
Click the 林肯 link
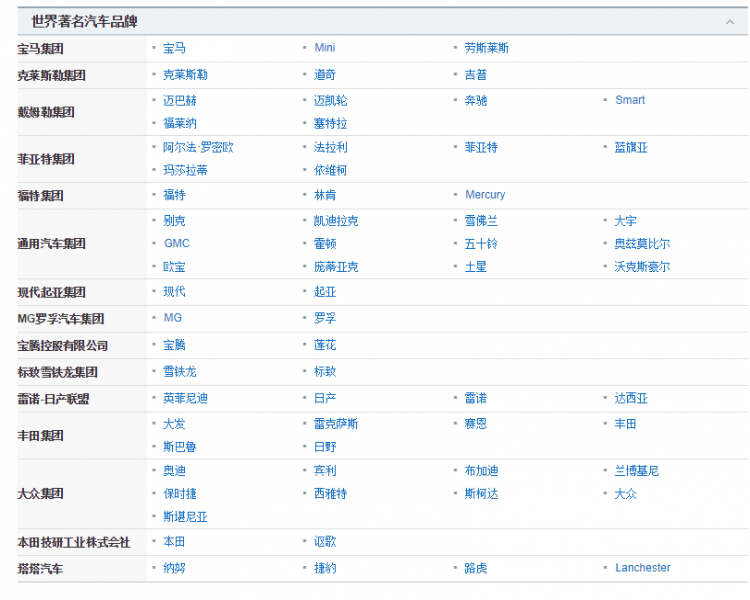pyautogui.click(x=325, y=195)
